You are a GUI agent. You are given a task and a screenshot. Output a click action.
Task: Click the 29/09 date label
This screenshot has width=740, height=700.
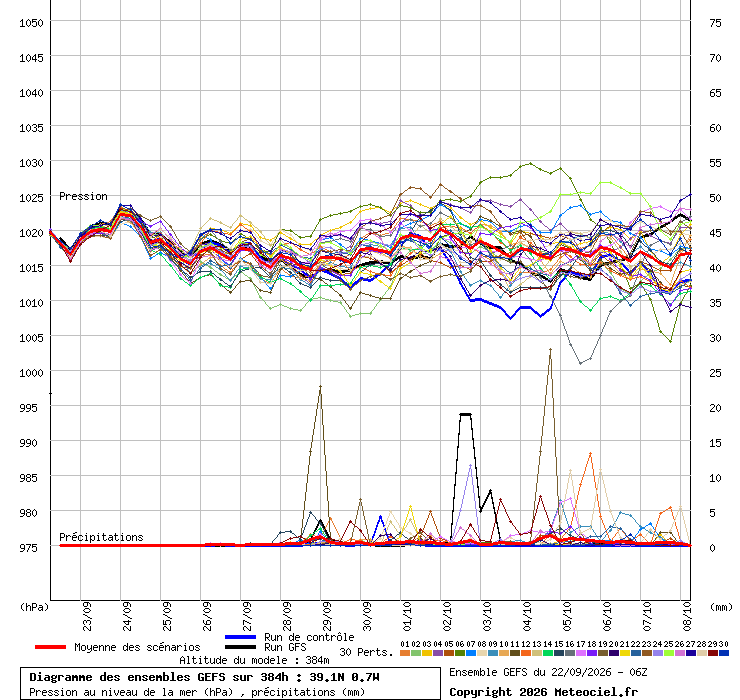[x=327, y=616]
